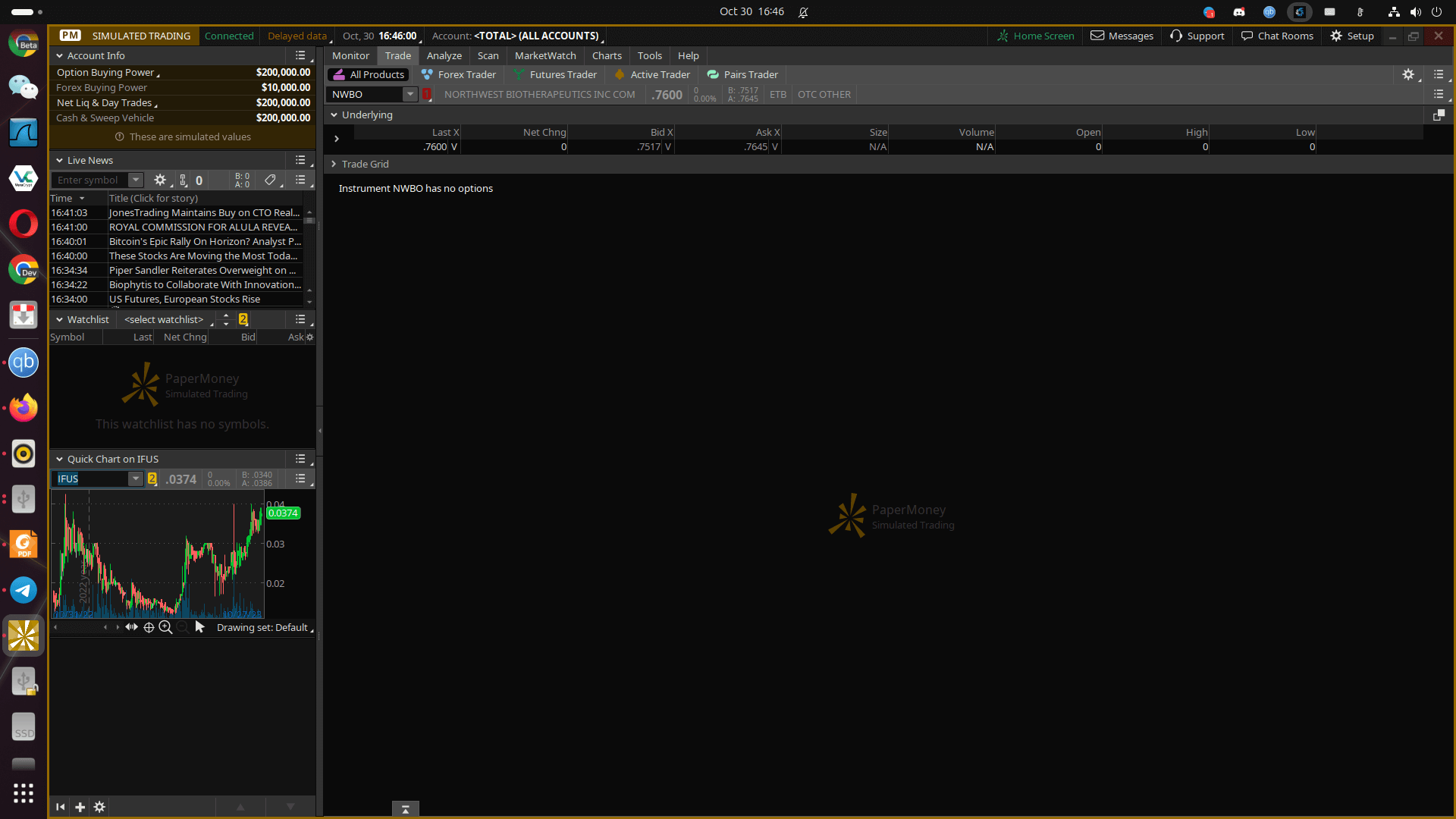Image resolution: width=1456 pixels, height=819 pixels.
Task: Open the MarketWatch tab
Action: tap(544, 56)
